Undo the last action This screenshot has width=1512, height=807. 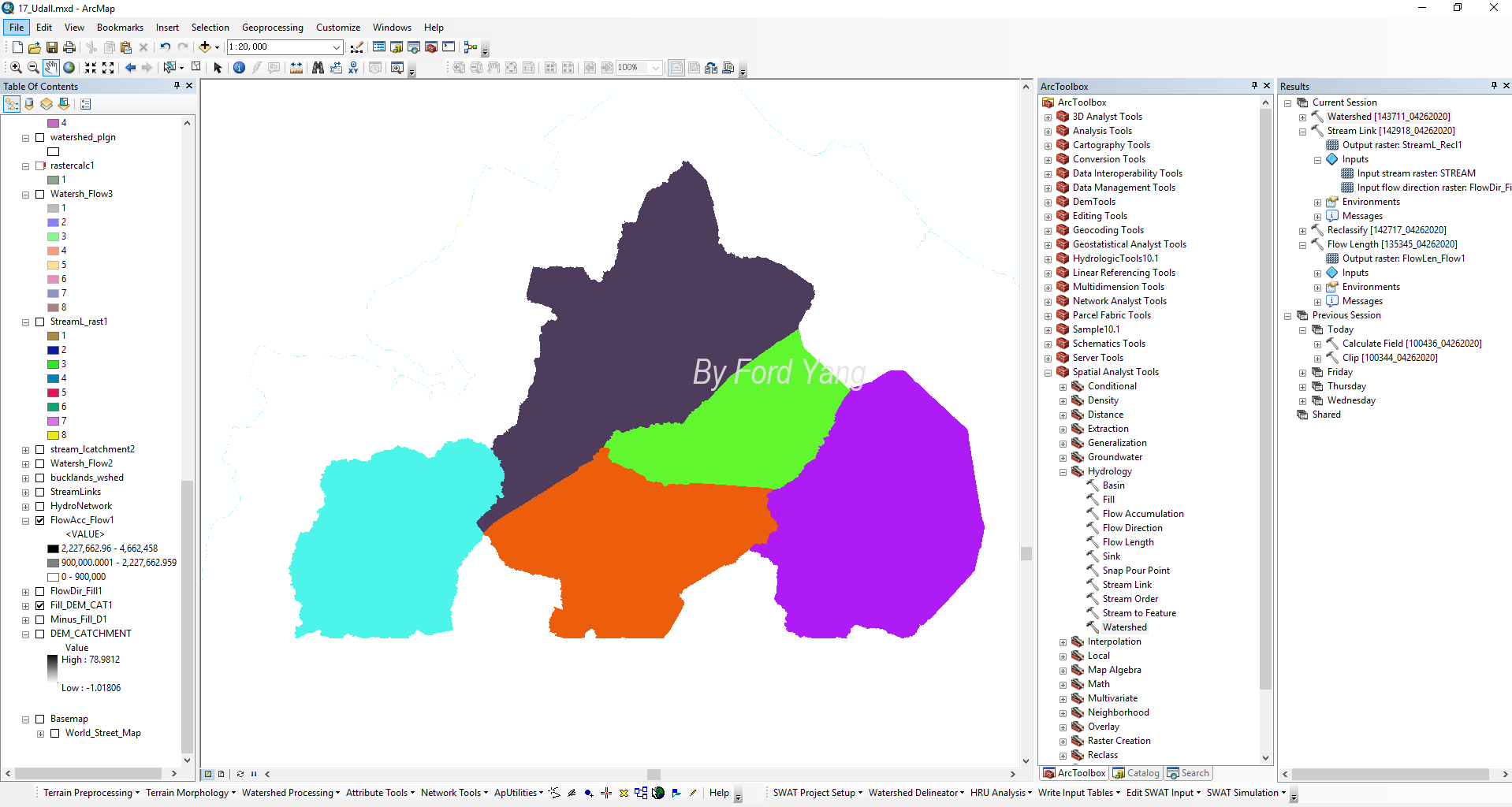pyautogui.click(x=166, y=47)
